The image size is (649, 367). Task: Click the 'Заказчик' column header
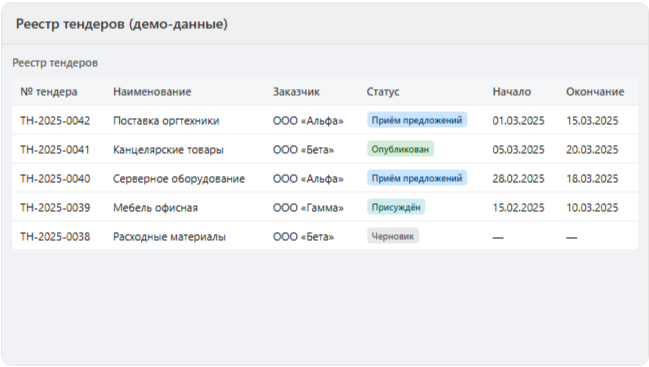[x=296, y=92]
